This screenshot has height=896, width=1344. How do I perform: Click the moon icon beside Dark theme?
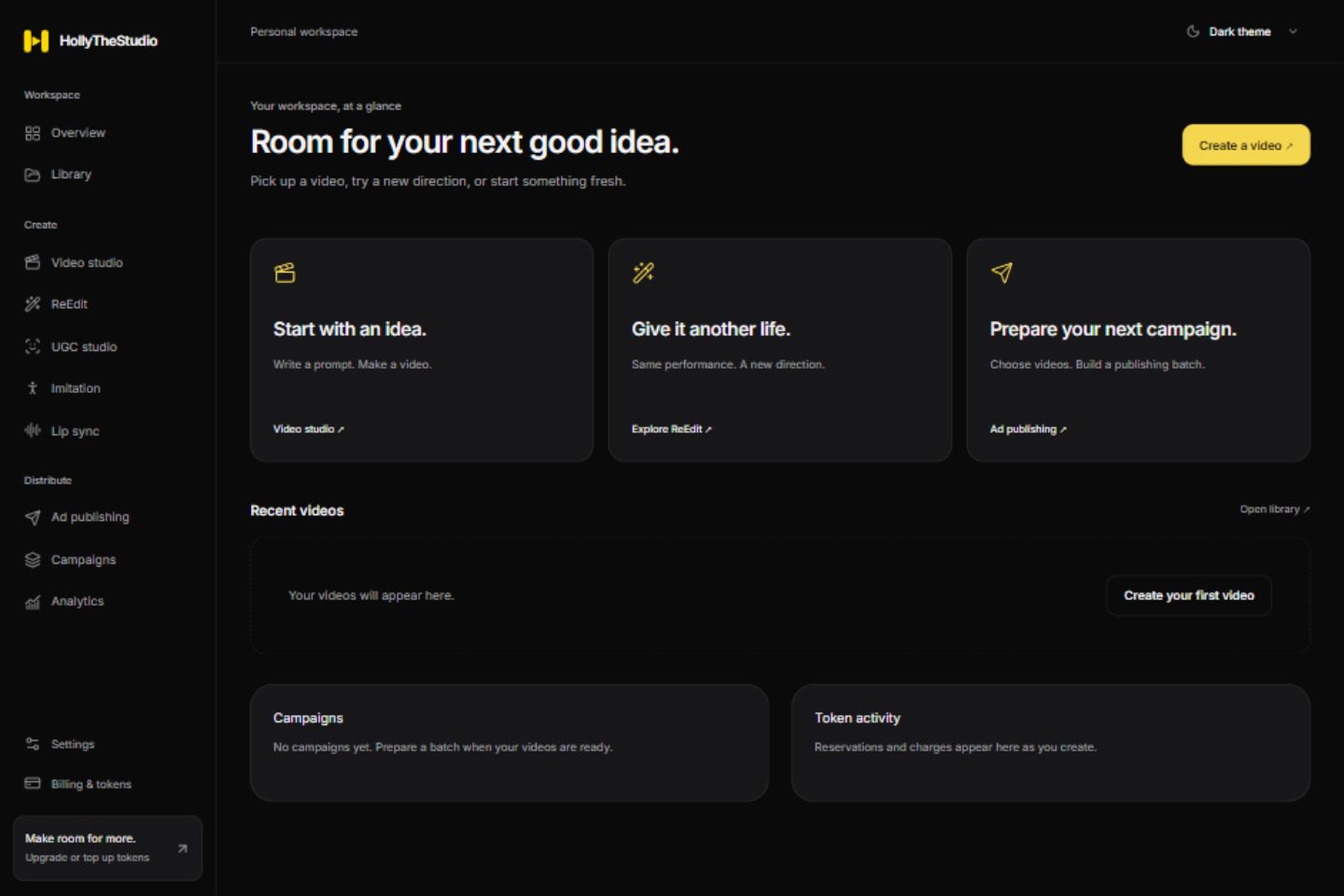pos(1193,32)
